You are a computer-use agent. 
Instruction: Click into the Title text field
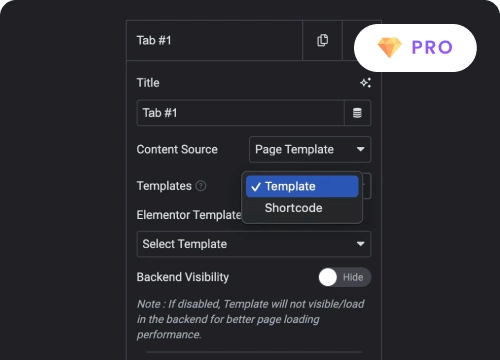click(x=241, y=113)
